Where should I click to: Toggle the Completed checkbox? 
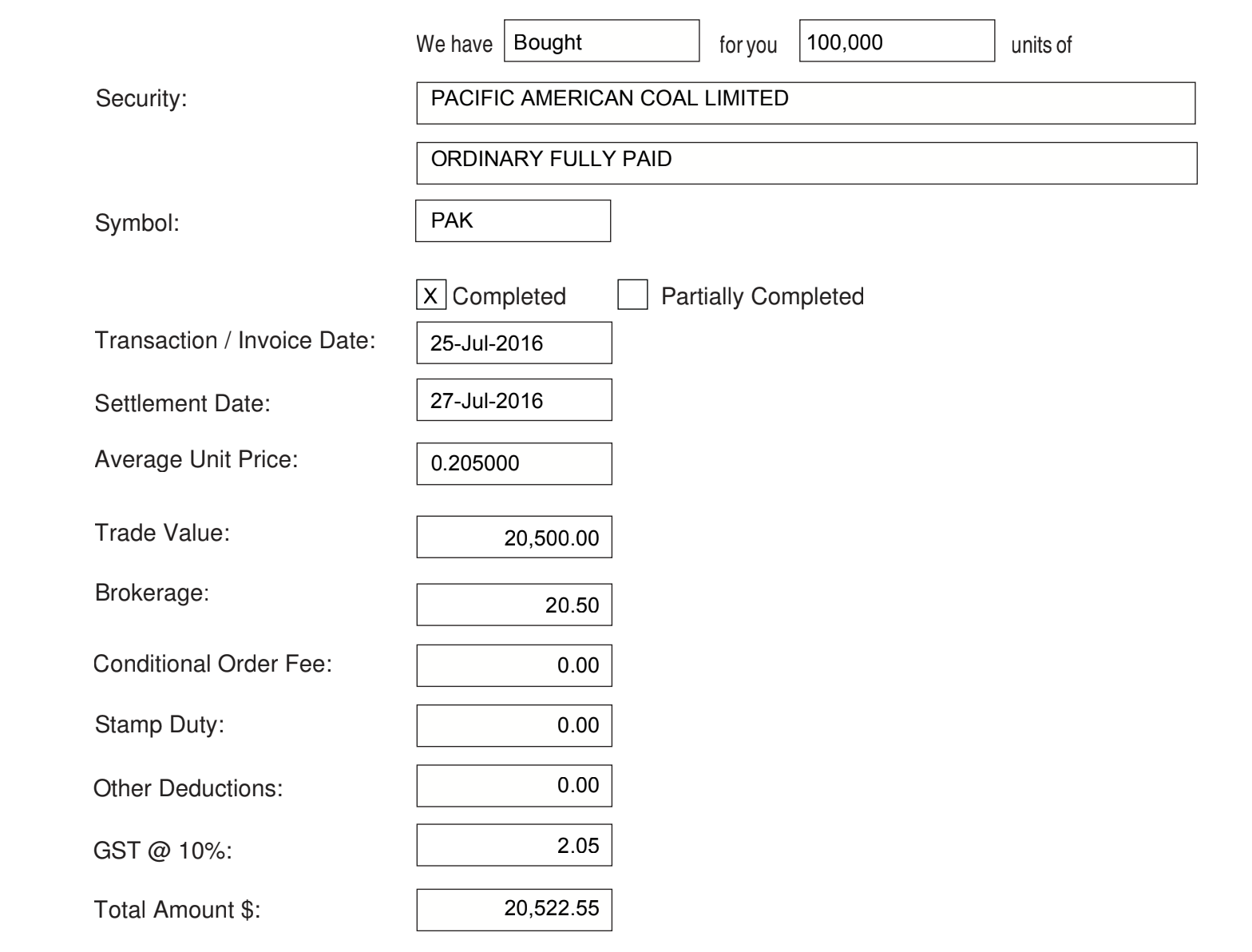tap(431, 295)
